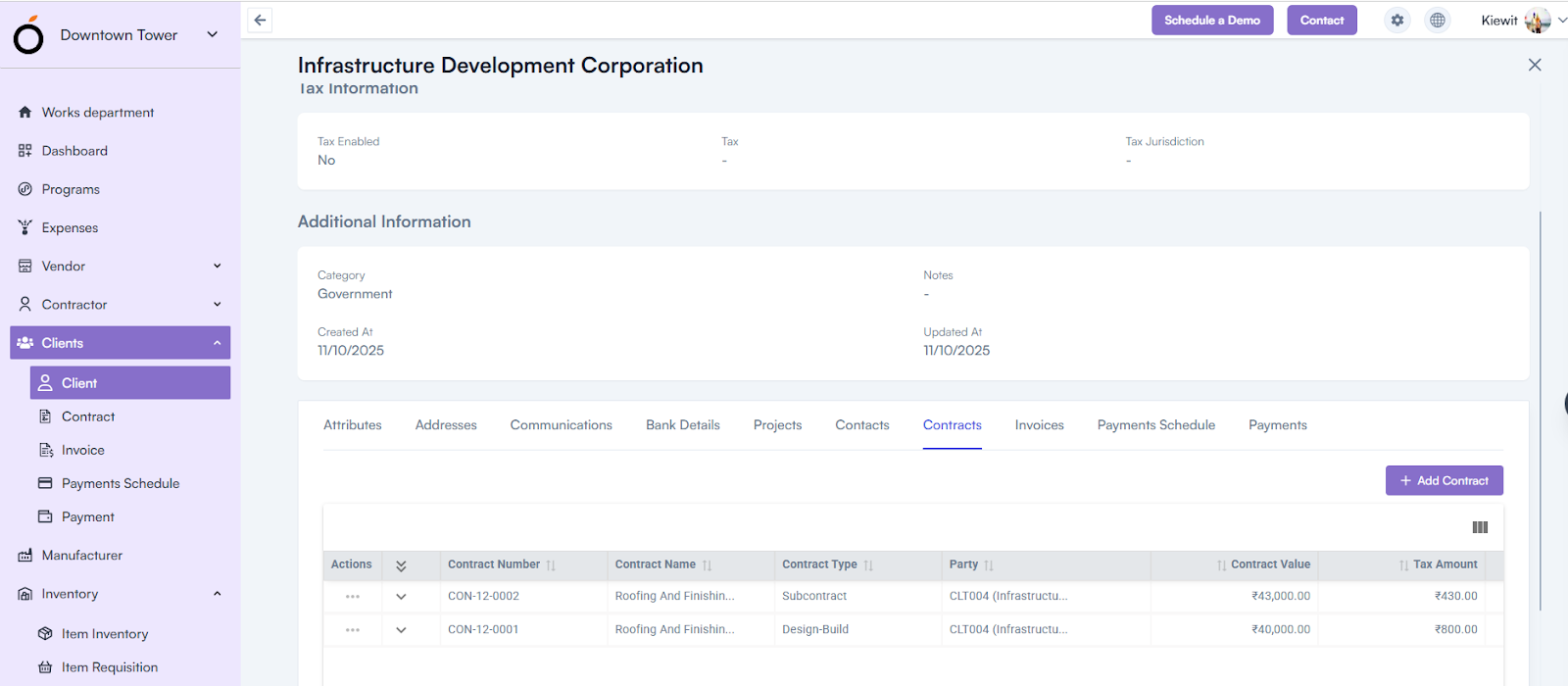The height and width of the screenshot is (686, 1568).
Task: Click tax amount ₹800.00
Action: tap(1456, 629)
